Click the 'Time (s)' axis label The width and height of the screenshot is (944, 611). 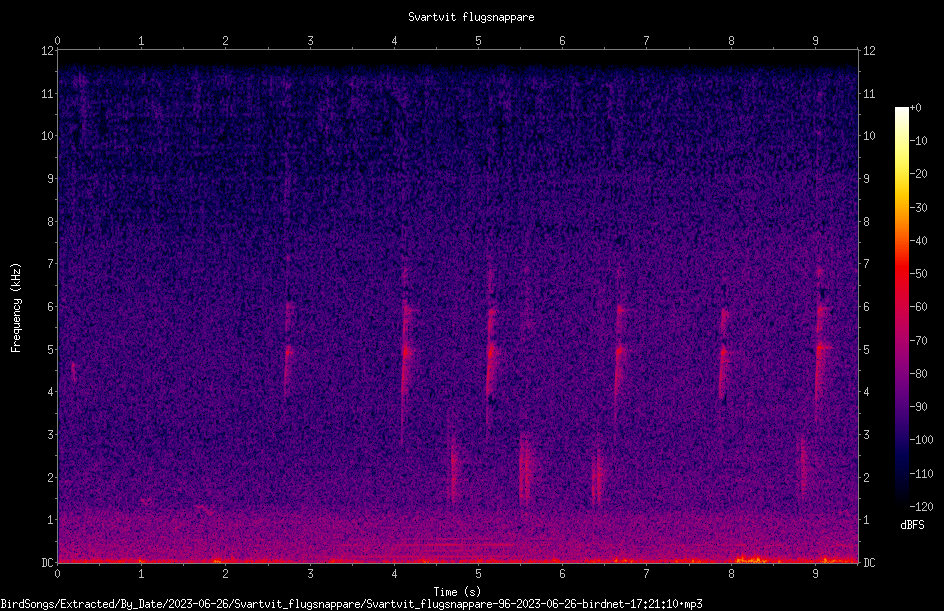click(457, 592)
